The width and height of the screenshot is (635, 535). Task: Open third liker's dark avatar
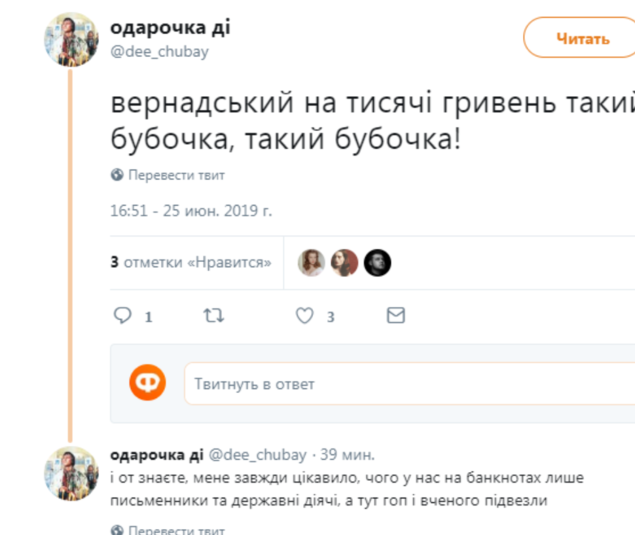pos(377,262)
